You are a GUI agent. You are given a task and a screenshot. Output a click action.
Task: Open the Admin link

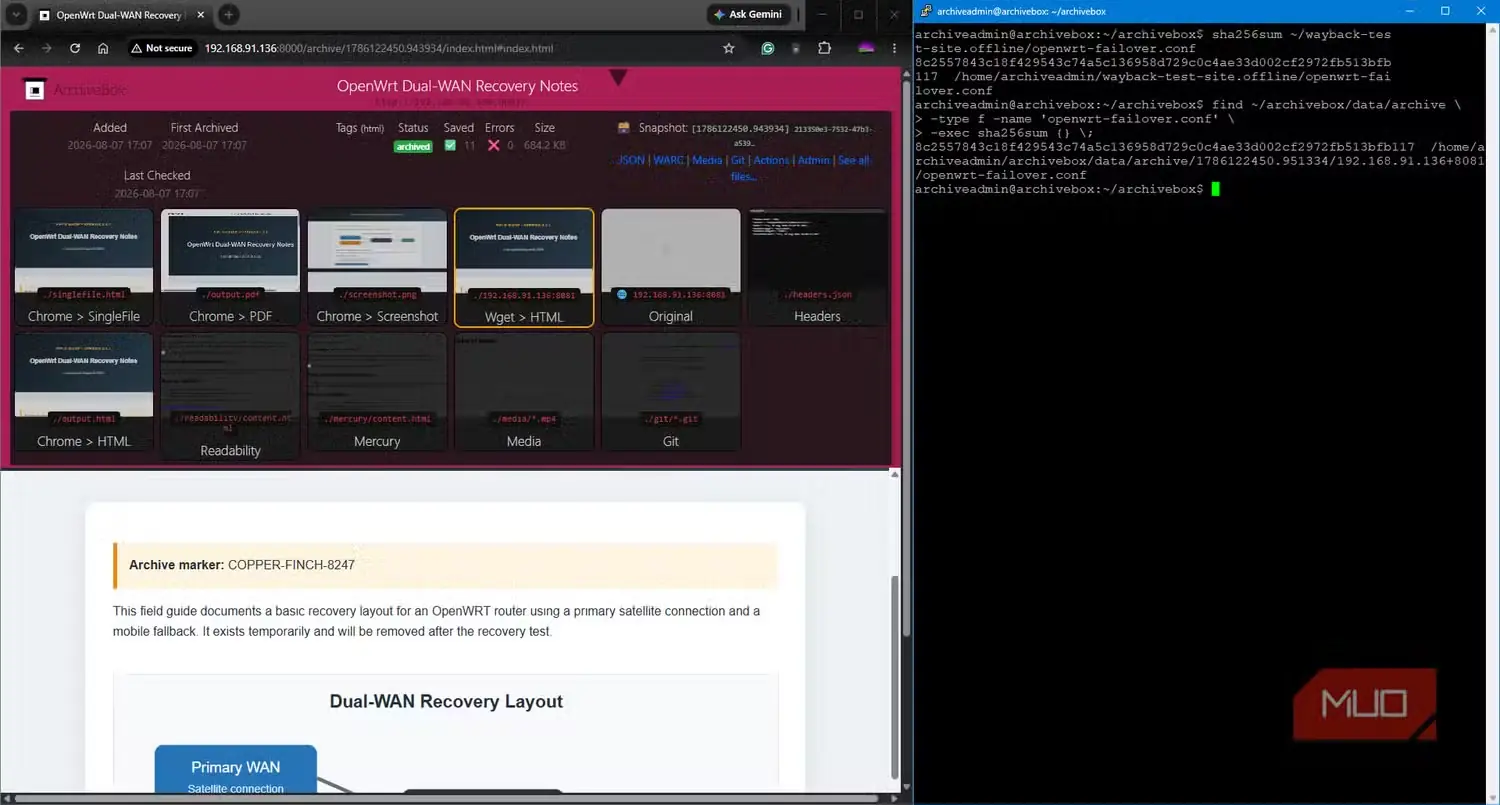[x=813, y=160]
